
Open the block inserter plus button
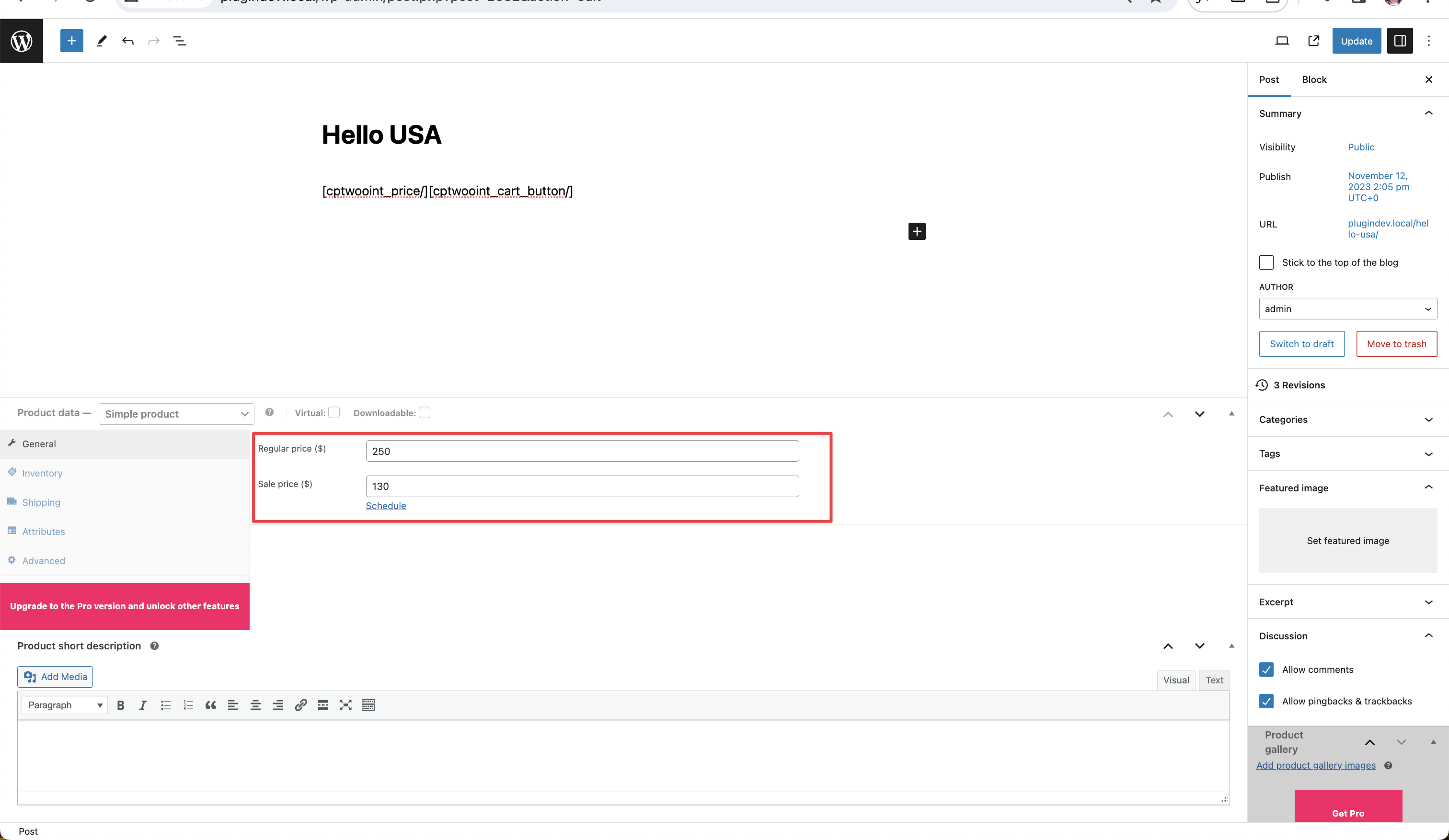coord(71,41)
